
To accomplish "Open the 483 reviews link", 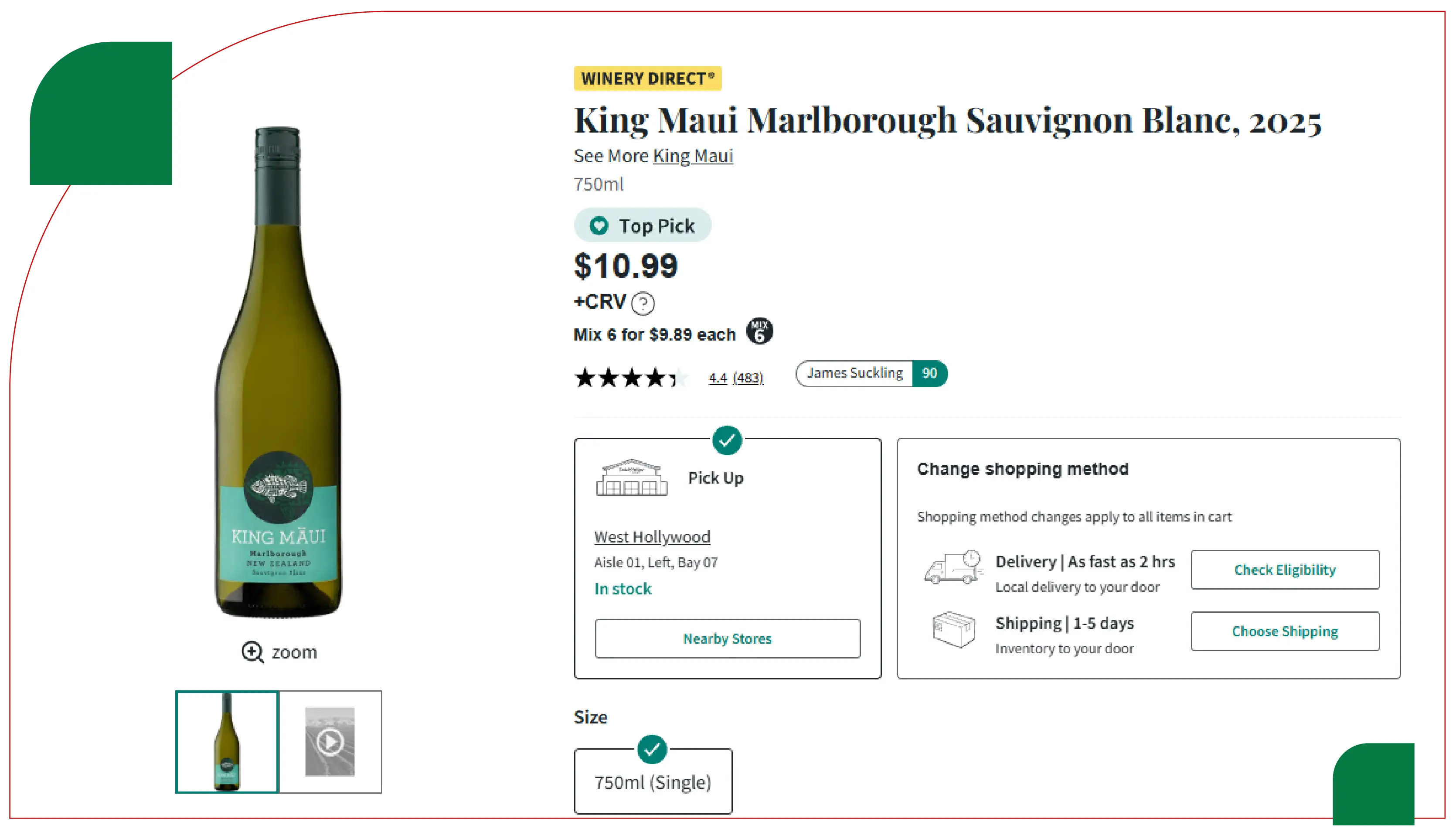I will pos(748,378).
